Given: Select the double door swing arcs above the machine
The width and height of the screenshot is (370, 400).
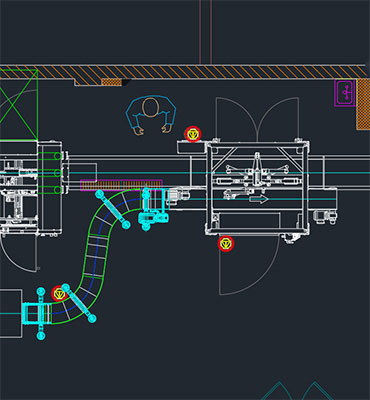Looking at the screenshot, I should pyautogui.click(x=257, y=119).
